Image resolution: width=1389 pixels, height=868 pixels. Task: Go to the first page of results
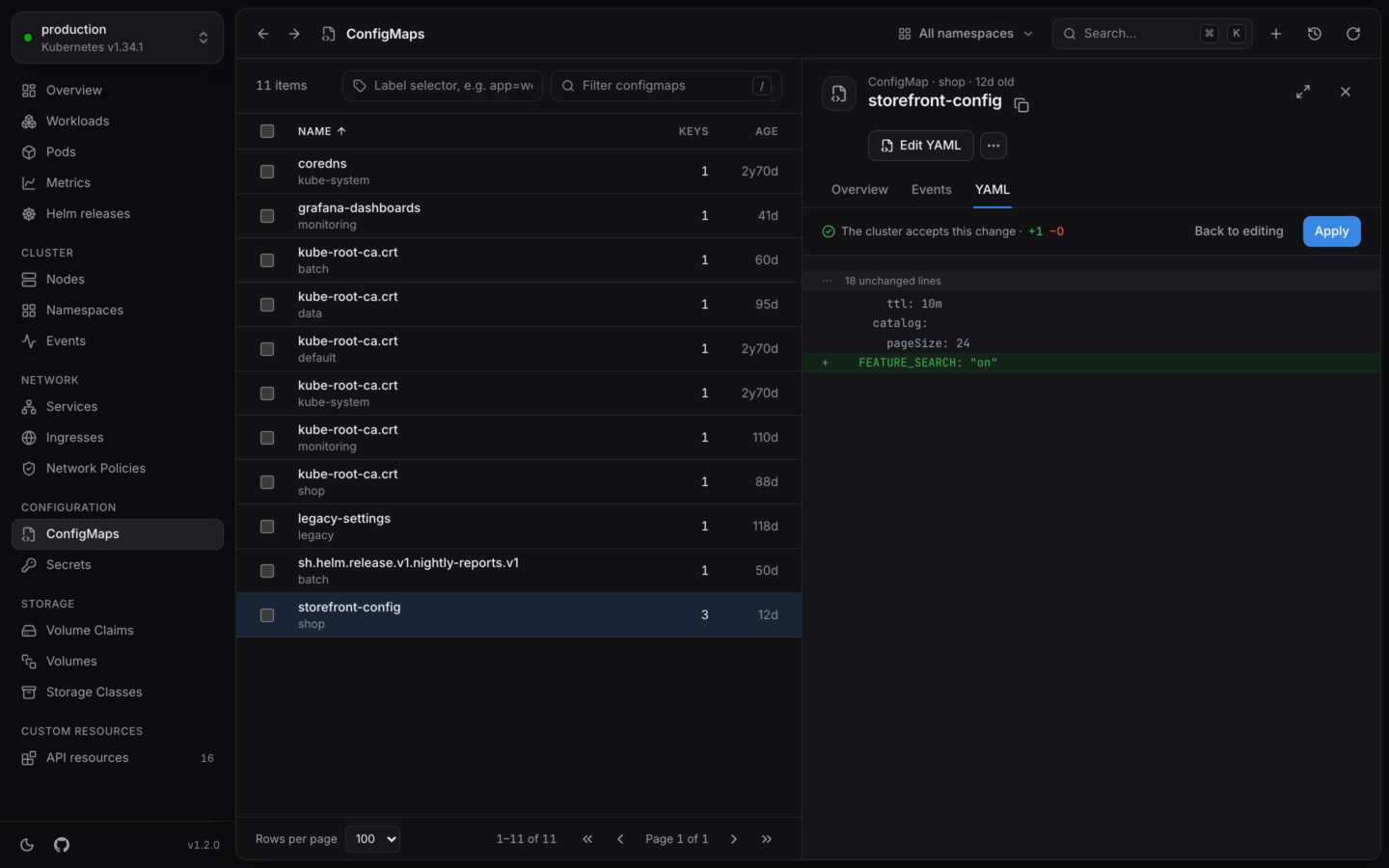587,839
